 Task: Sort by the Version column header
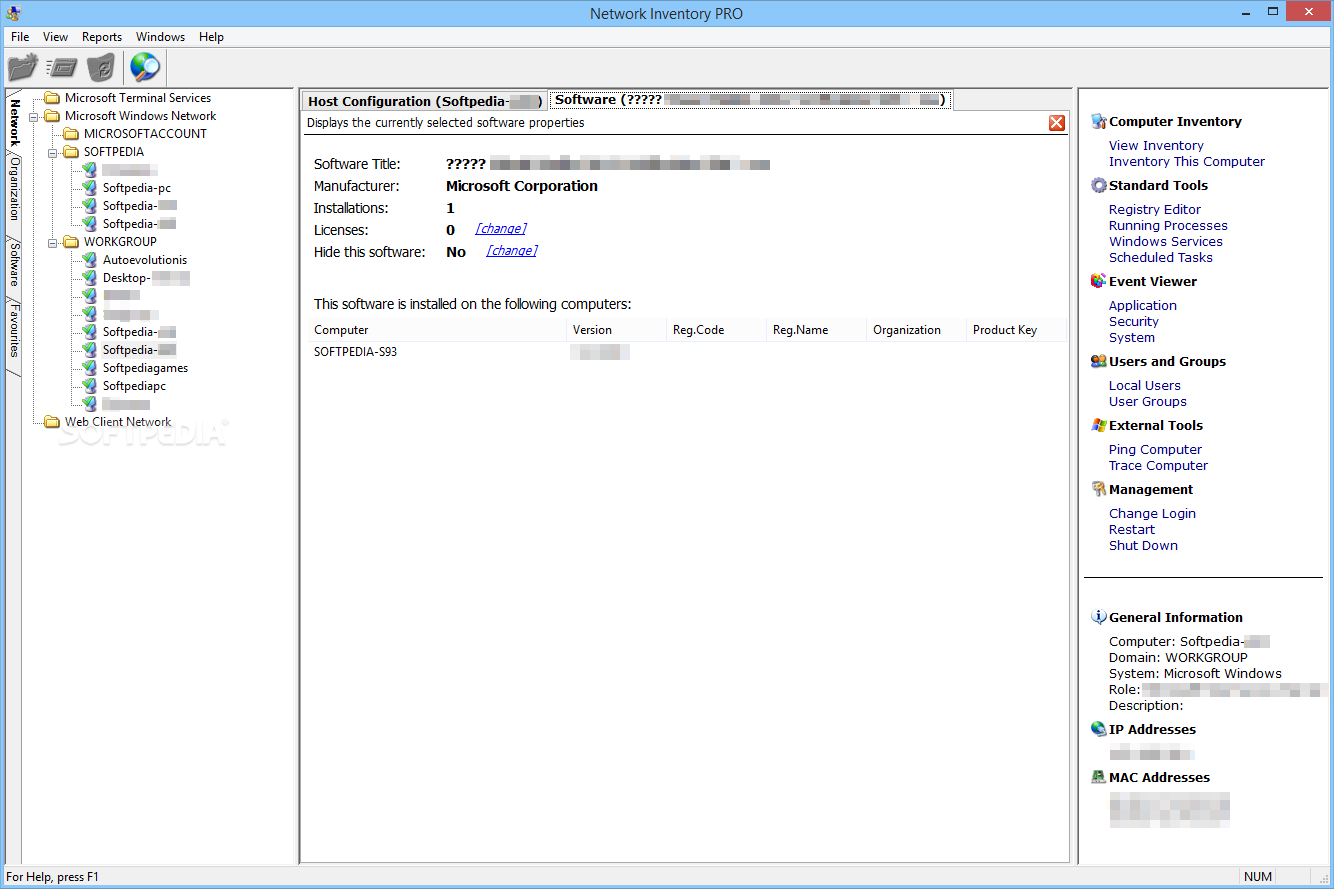[616, 330]
